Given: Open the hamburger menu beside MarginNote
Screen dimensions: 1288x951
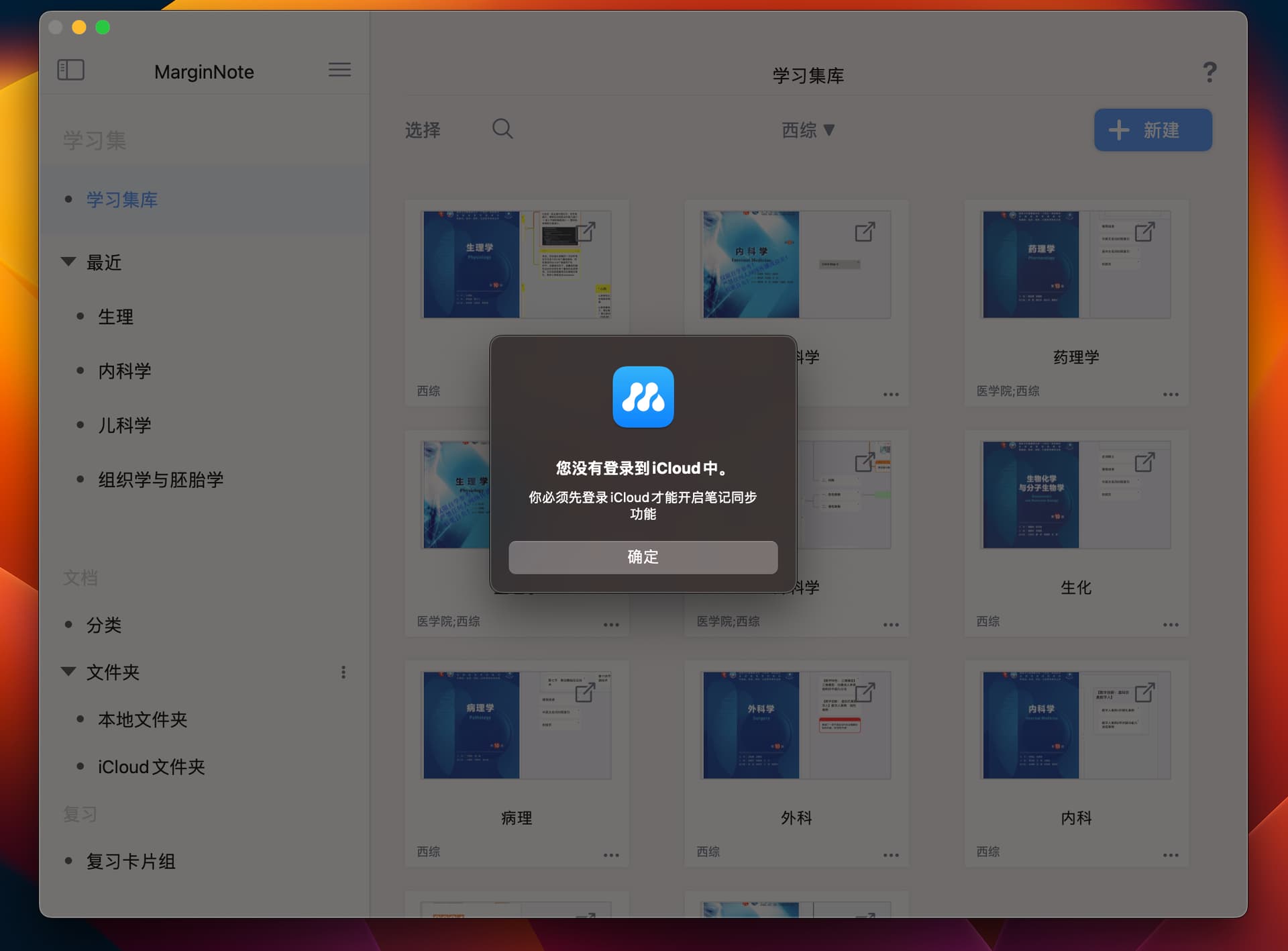Looking at the screenshot, I should [x=339, y=70].
